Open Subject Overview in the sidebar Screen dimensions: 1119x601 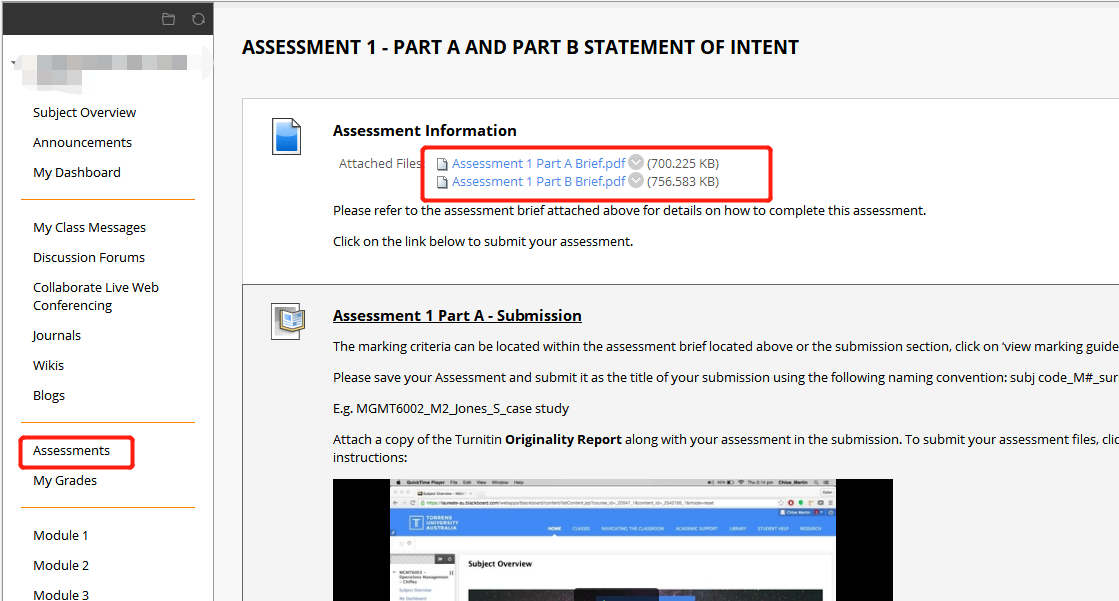tap(84, 112)
